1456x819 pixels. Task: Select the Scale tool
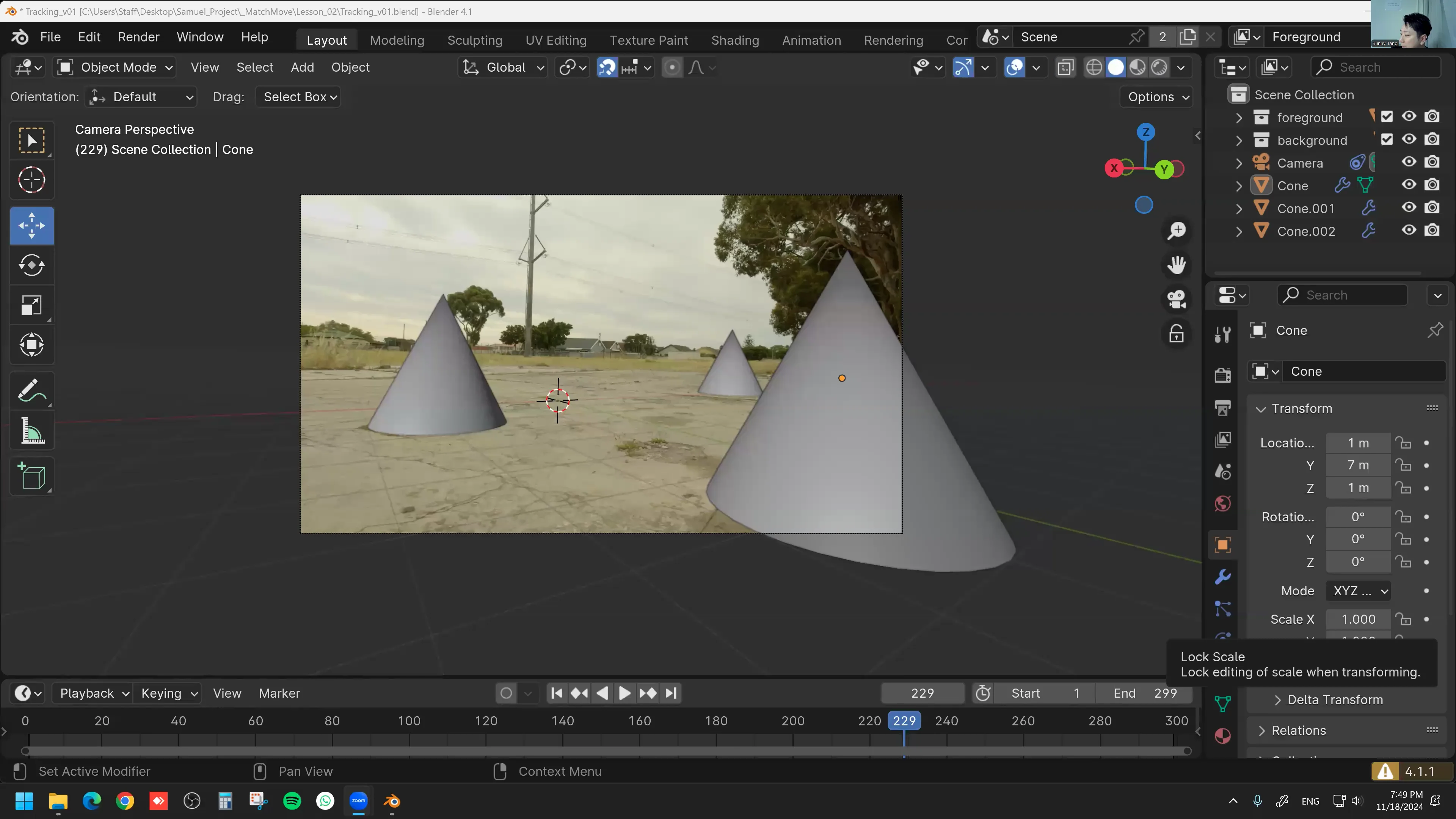[31, 305]
